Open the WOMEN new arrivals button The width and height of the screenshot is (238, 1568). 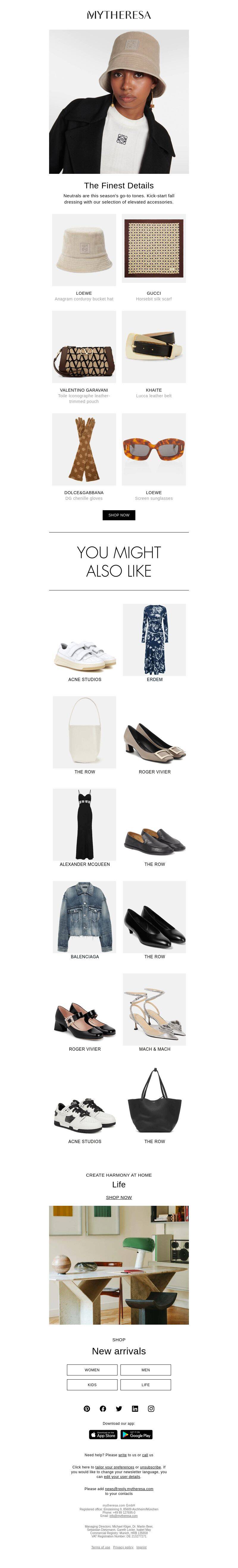pyautogui.click(x=92, y=1370)
